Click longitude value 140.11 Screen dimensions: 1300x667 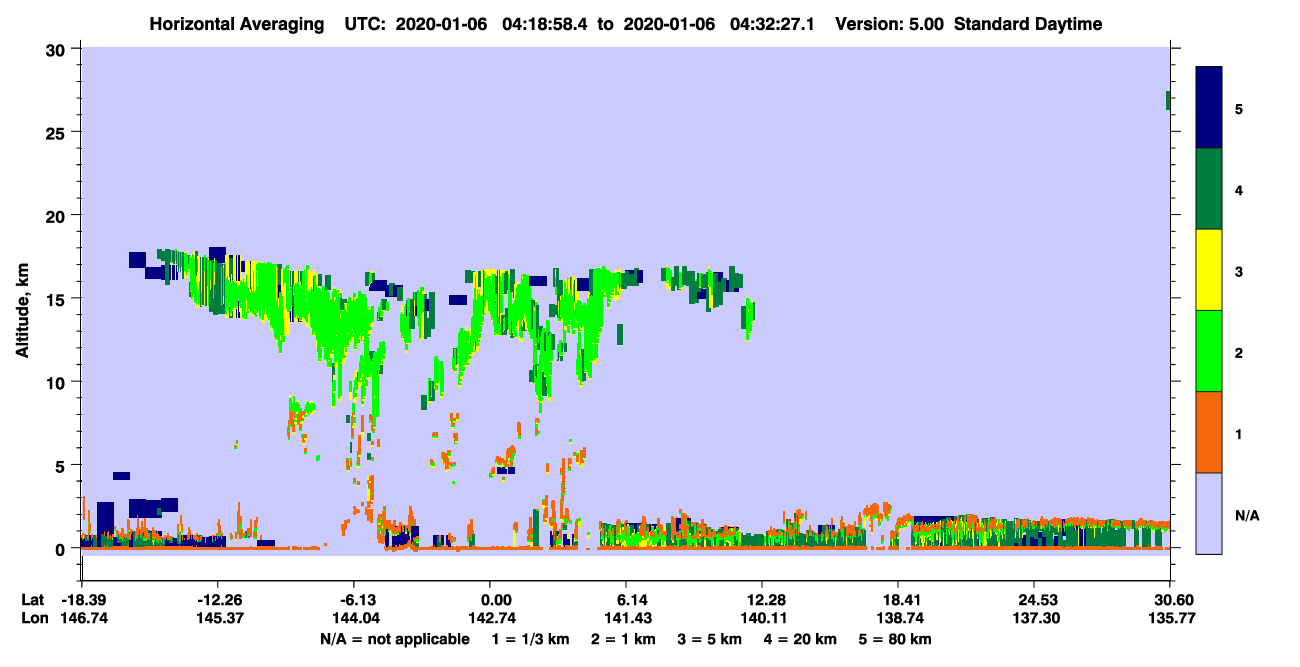point(762,618)
